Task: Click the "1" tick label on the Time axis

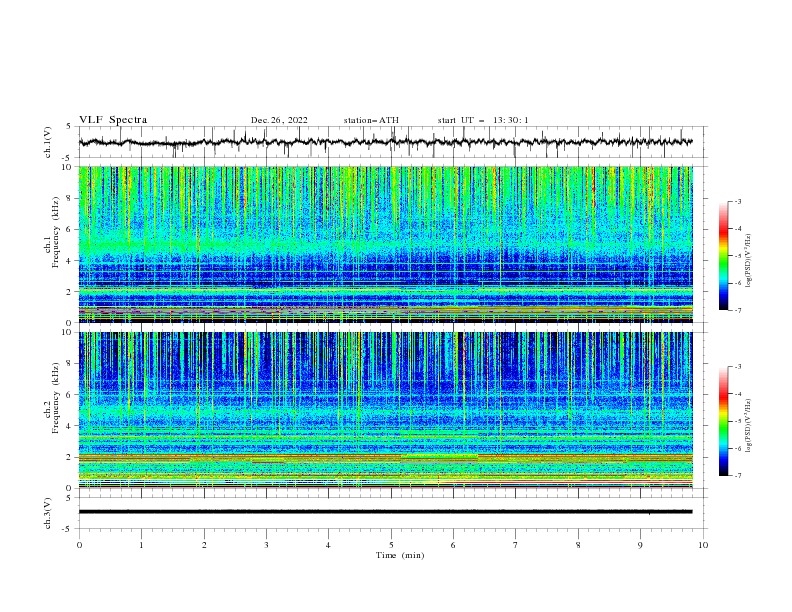Action: [x=141, y=545]
